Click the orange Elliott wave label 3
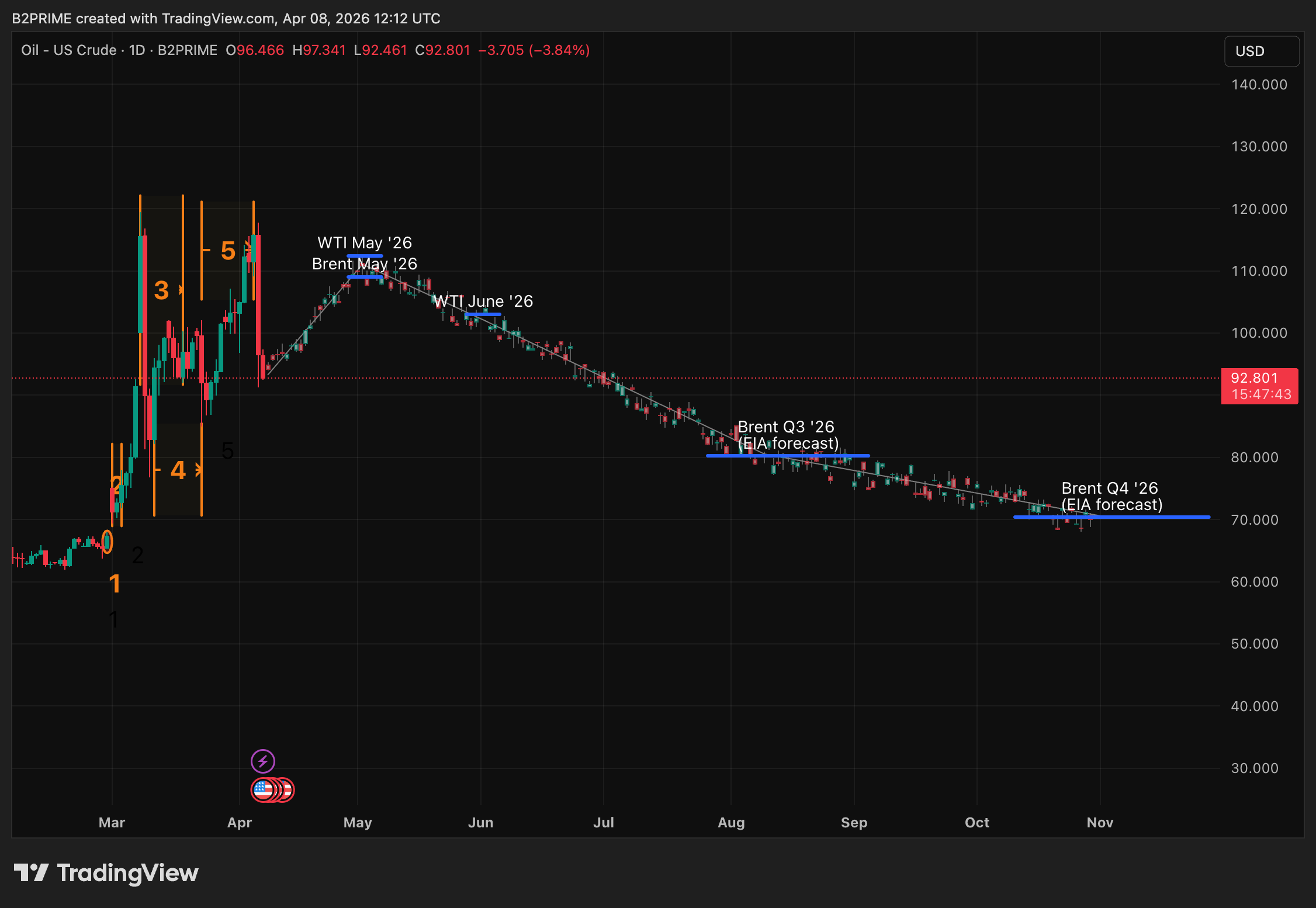The width and height of the screenshot is (1316, 908). pyautogui.click(x=160, y=290)
